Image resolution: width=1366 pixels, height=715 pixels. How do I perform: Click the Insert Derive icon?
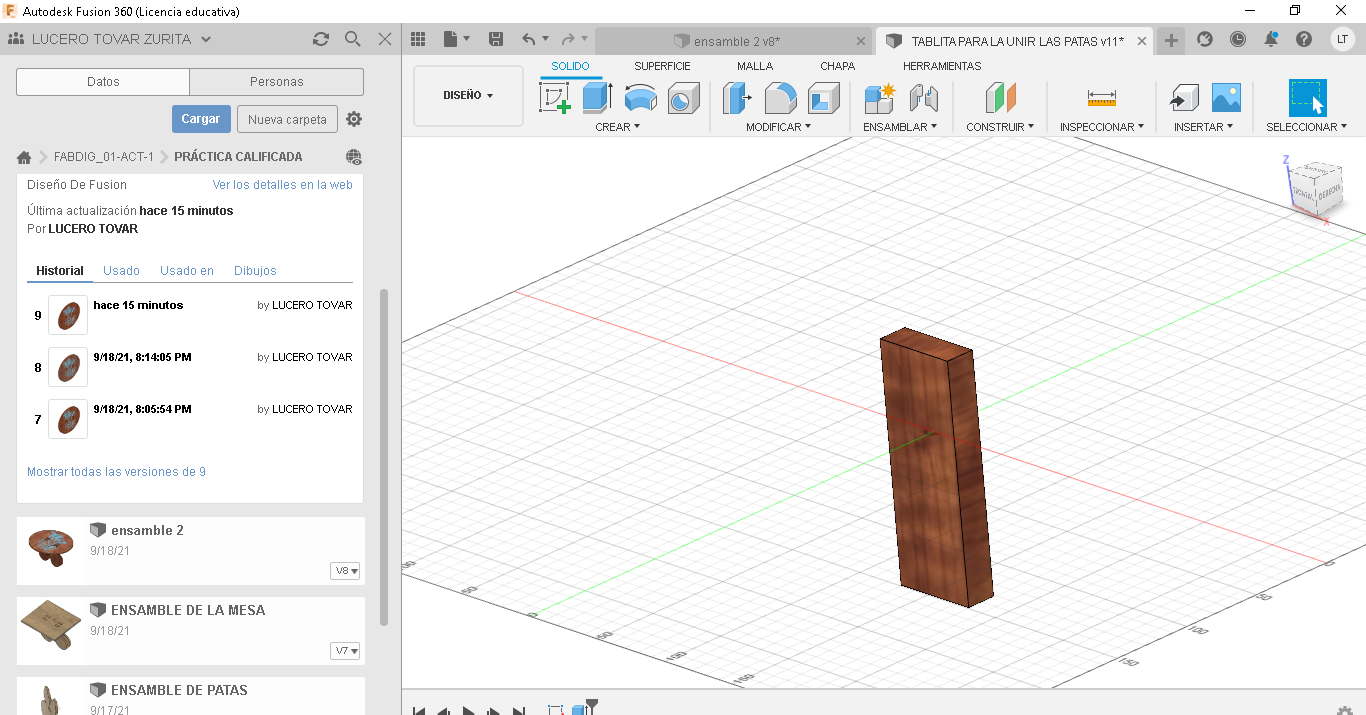[1184, 98]
